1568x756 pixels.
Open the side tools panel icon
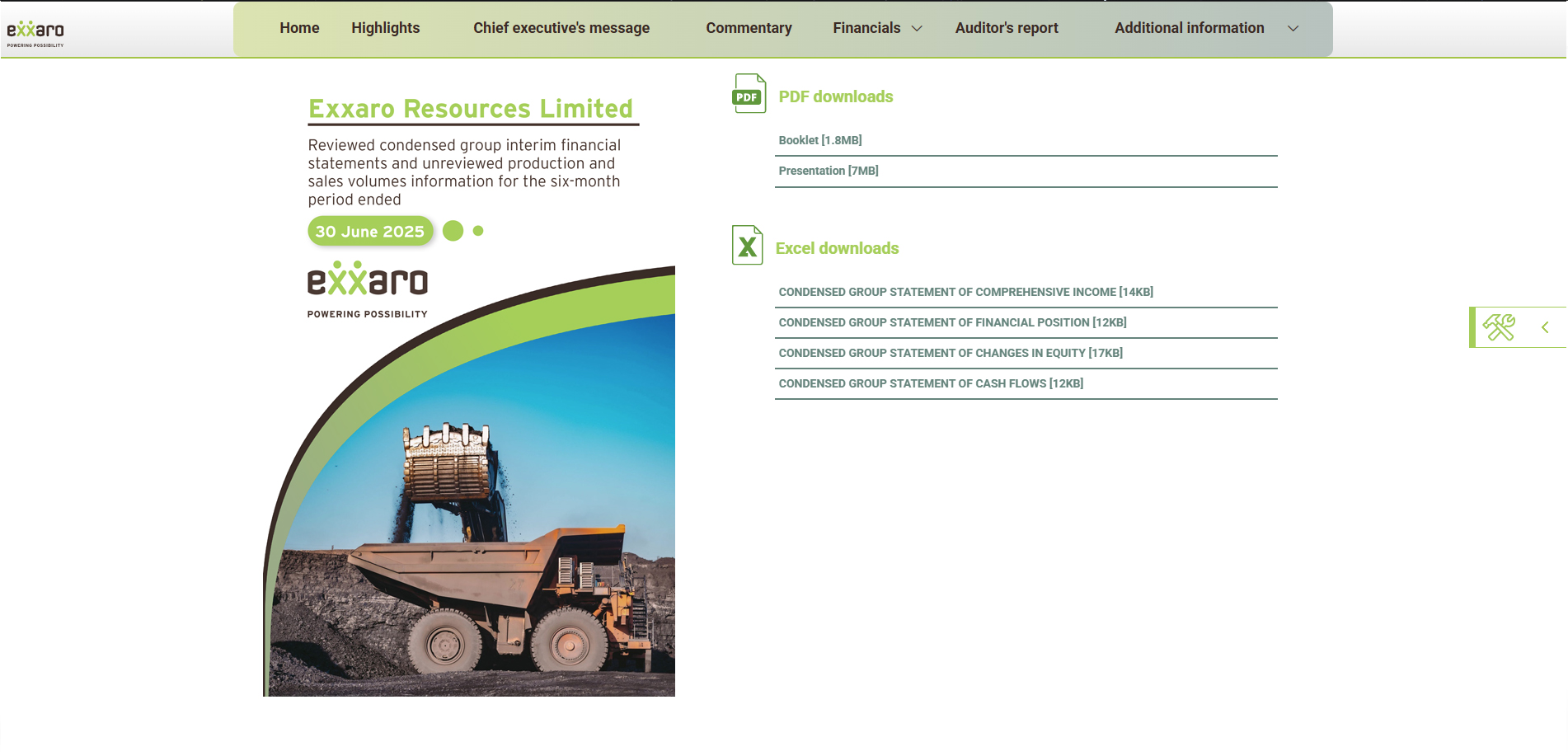click(1499, 327)
